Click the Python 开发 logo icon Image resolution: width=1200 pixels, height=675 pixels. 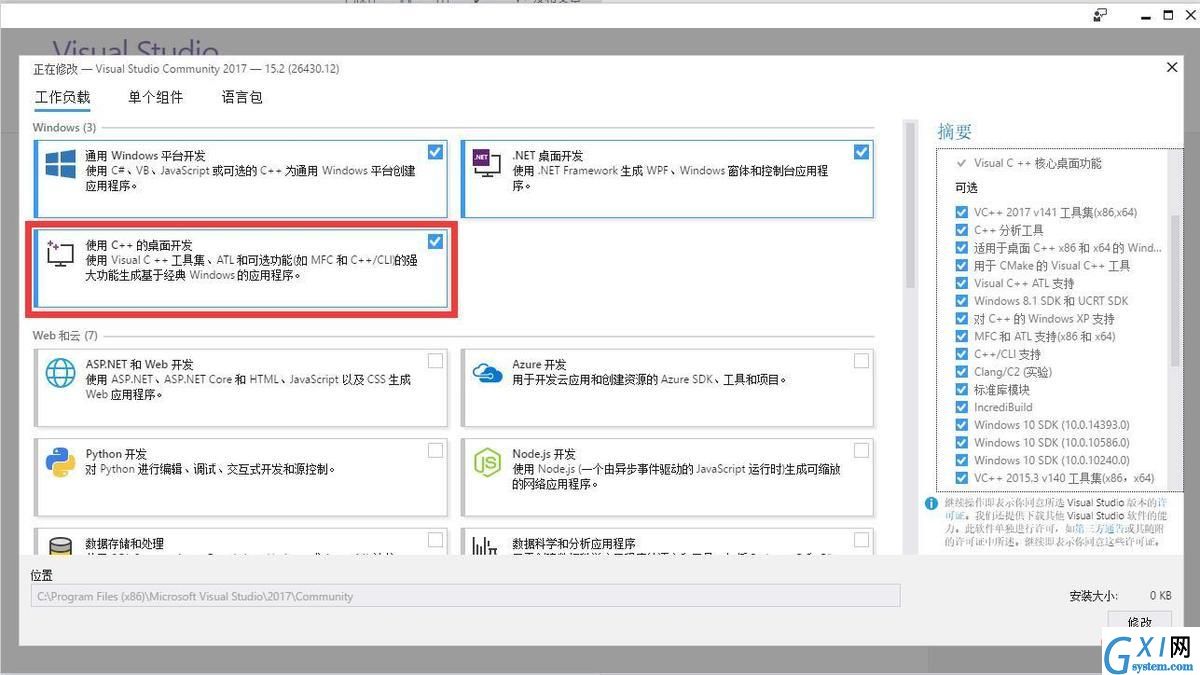[60, 462]
